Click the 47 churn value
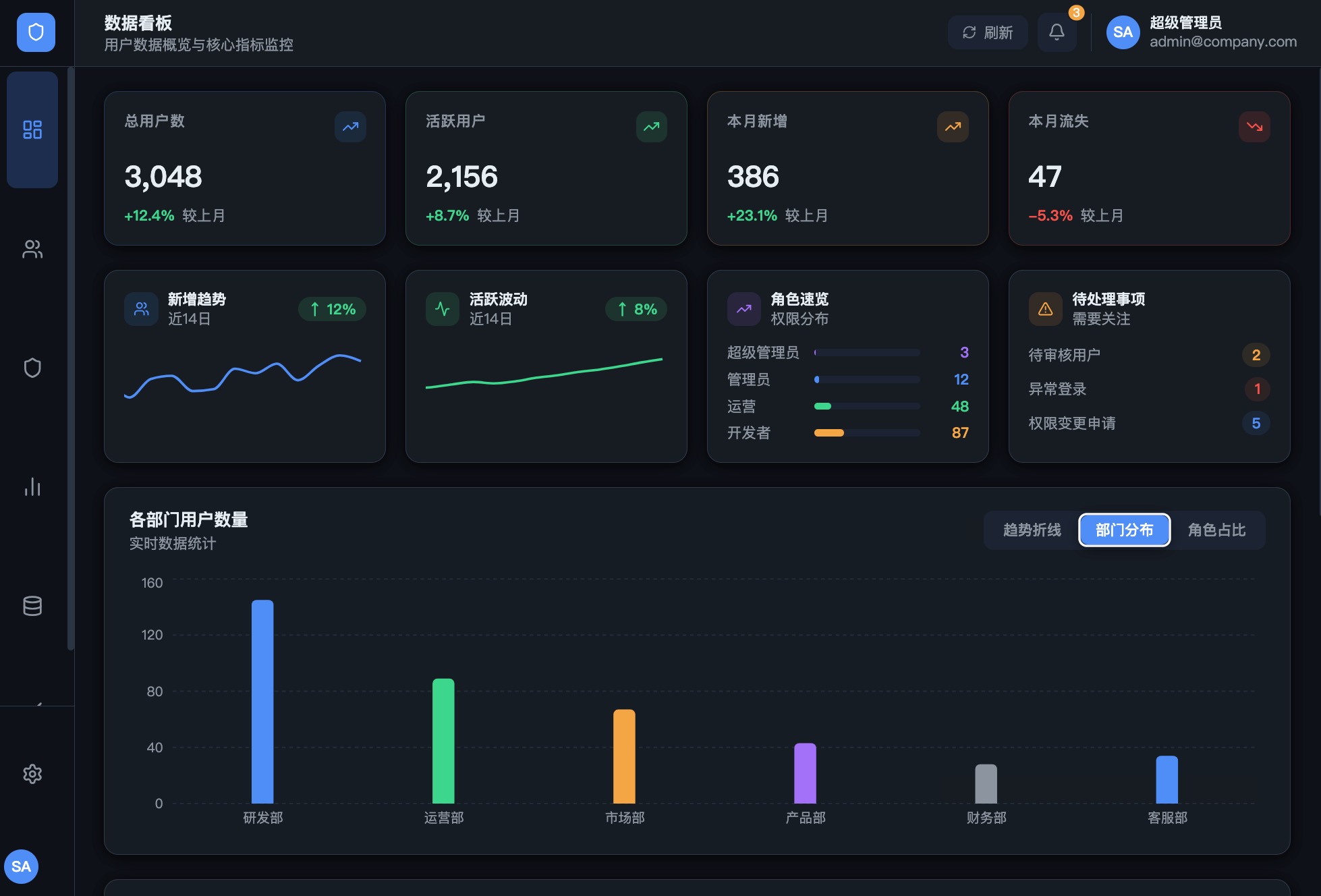 point(1045,177)
